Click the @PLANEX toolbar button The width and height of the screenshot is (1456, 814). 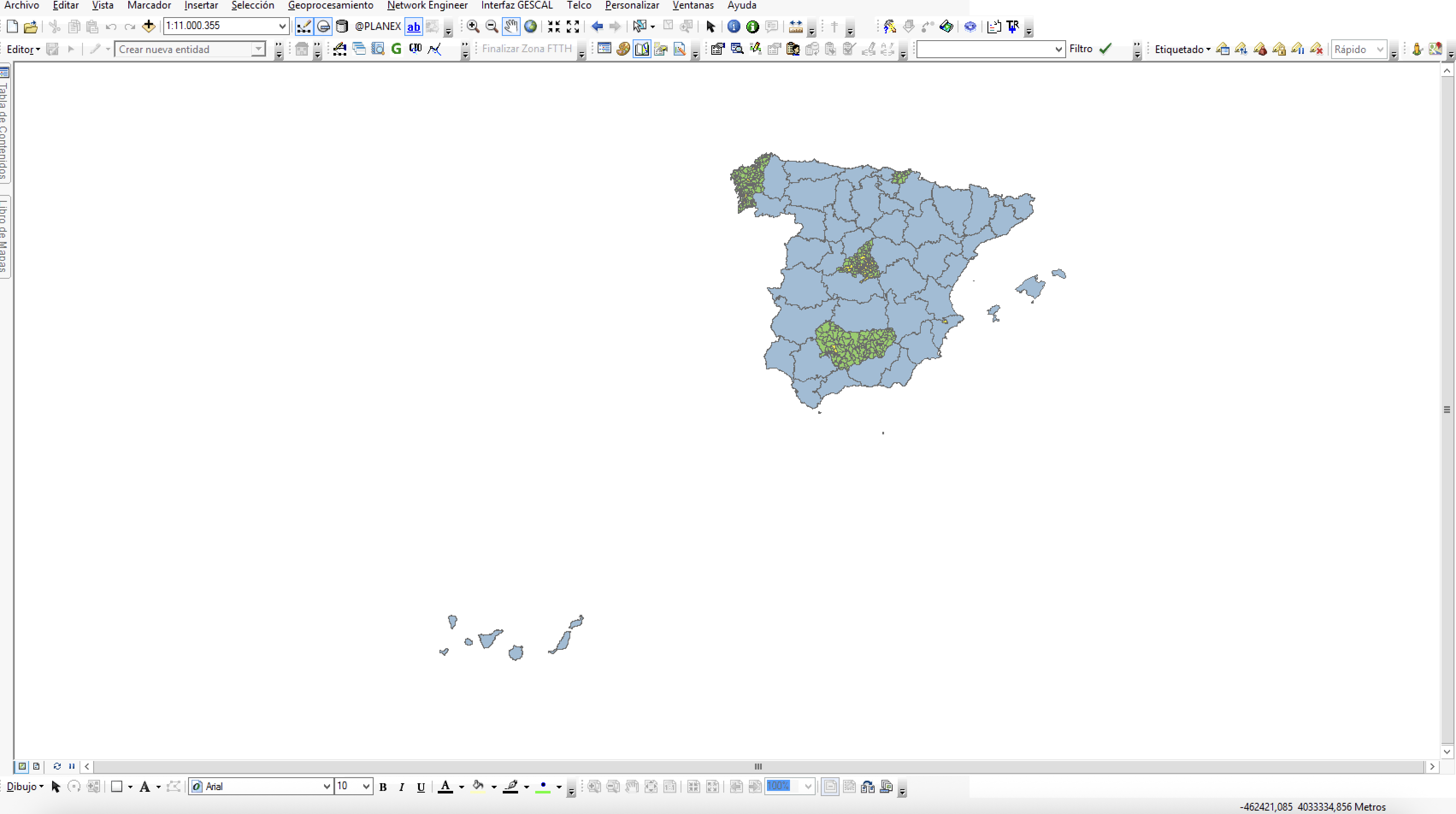pyautogui.click(x=377, y=26)
